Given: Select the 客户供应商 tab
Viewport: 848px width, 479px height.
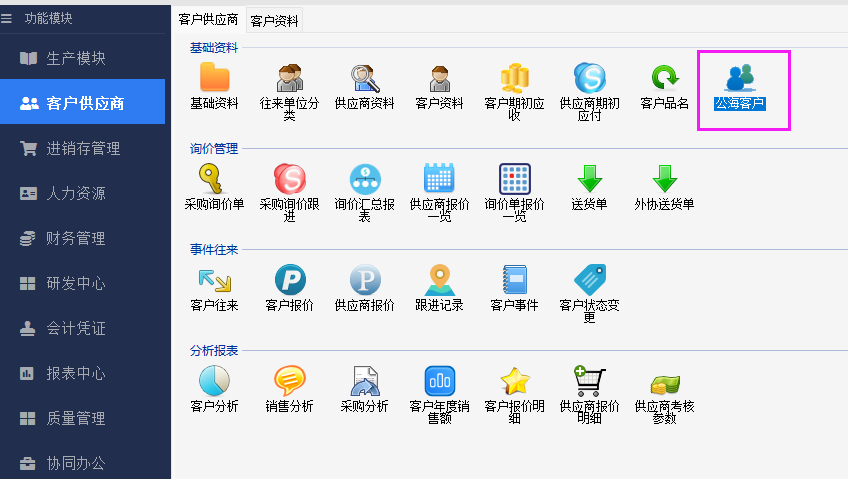Looking at the screenshot, I should tap(208, 19).
